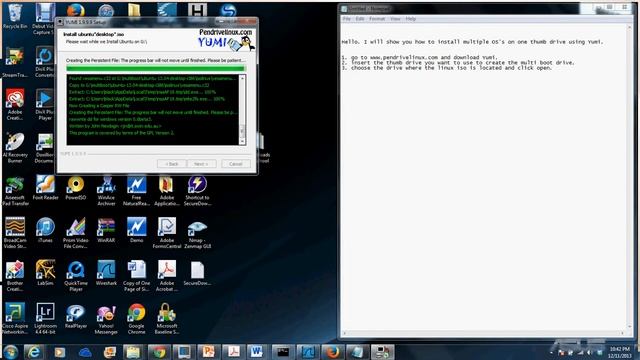Image resolution: width=640 pixels, height=360 pixels.
Task: Open PowerPoint from the taskbar
Action: [208, 352]
